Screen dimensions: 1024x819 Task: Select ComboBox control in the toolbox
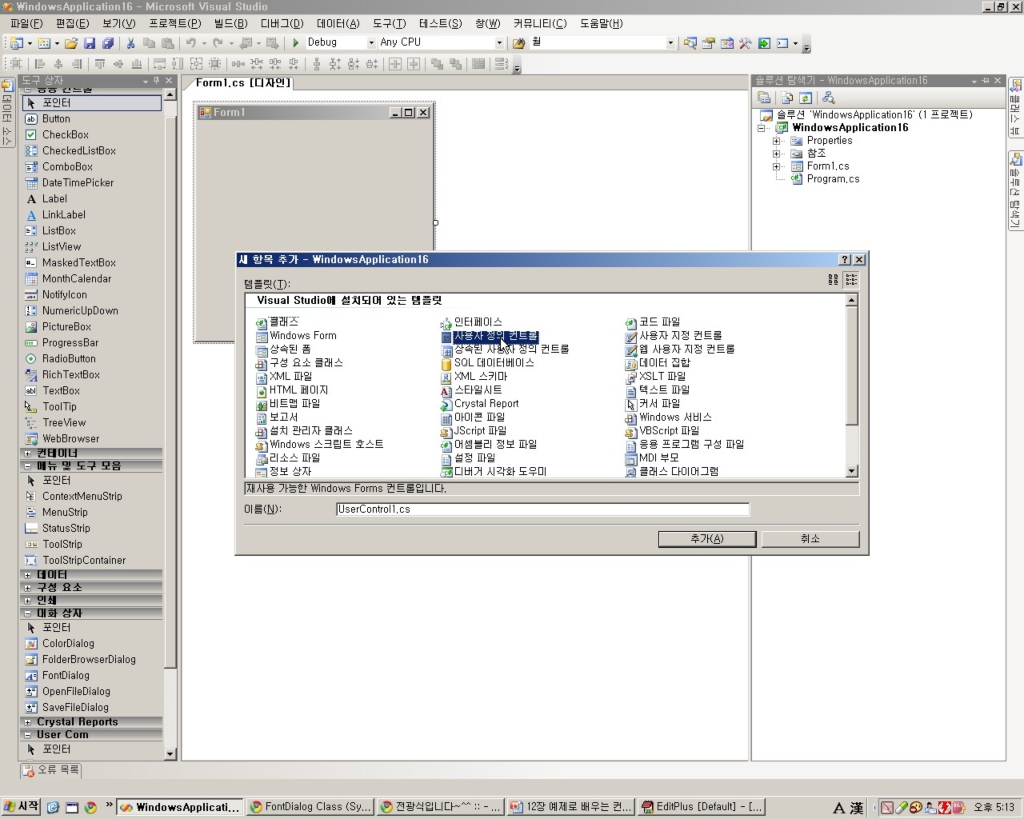click(67, 167)
